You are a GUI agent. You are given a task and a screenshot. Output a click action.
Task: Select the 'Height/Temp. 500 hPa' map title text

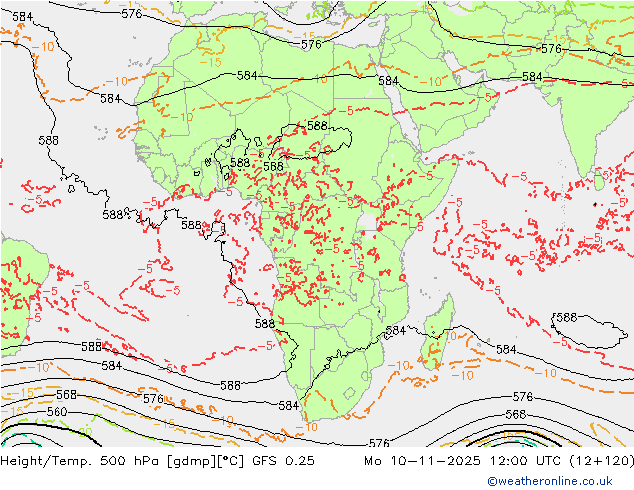(81, 460)
